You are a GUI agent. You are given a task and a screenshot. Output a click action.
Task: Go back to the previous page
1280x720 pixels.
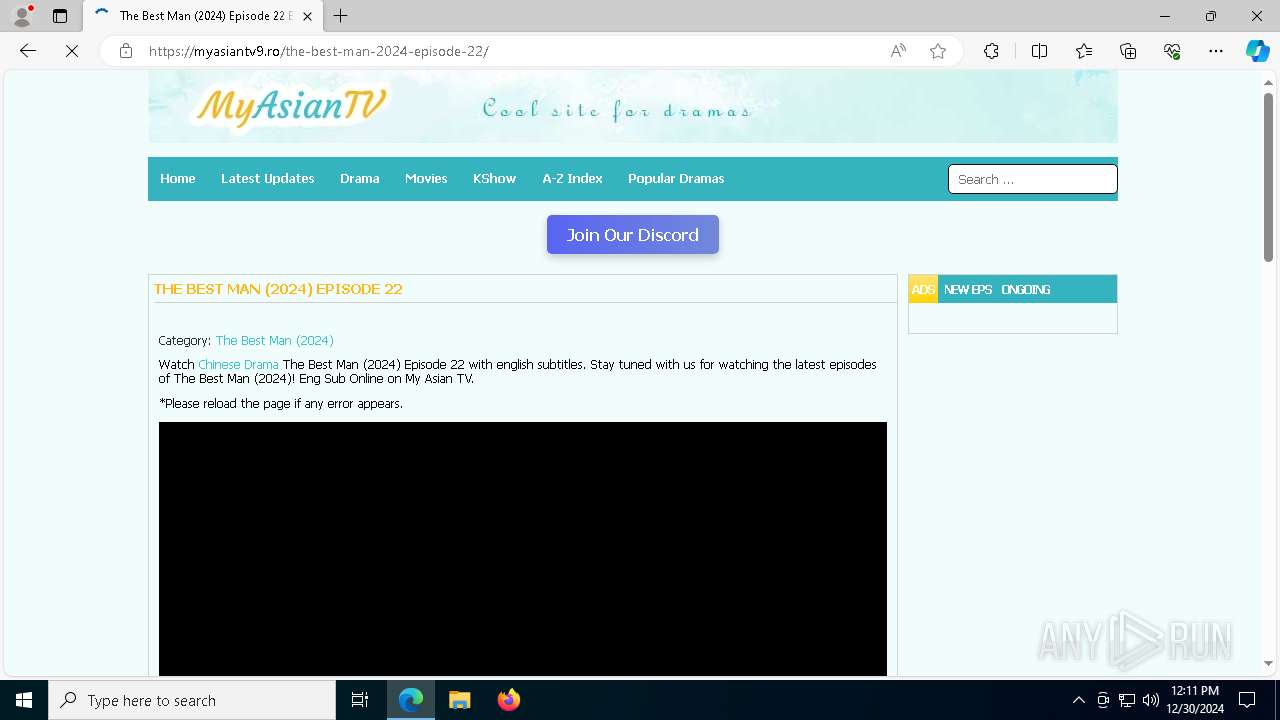point(28,51)
